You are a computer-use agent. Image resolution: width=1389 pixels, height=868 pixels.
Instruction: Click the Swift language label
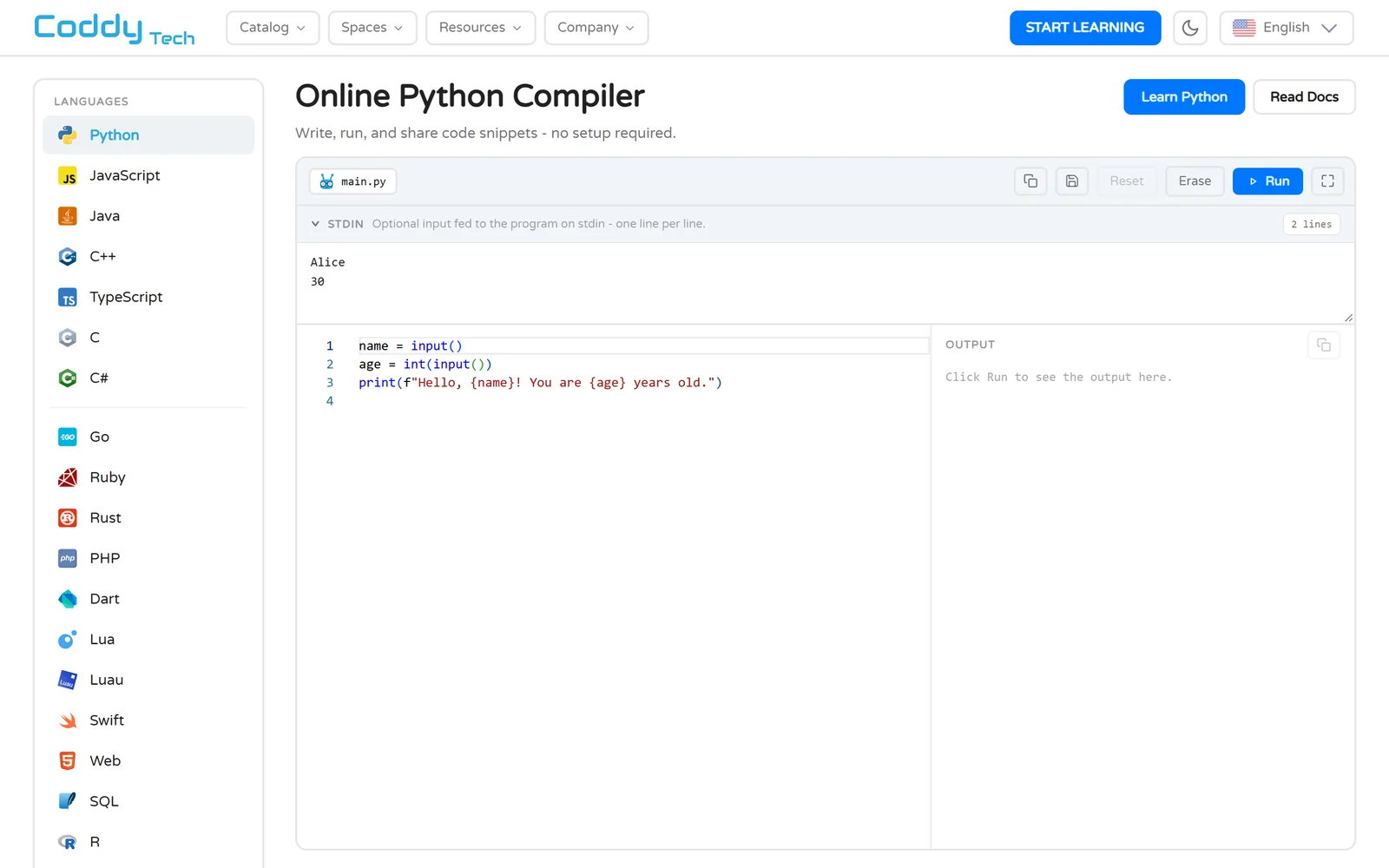[107, 720]
